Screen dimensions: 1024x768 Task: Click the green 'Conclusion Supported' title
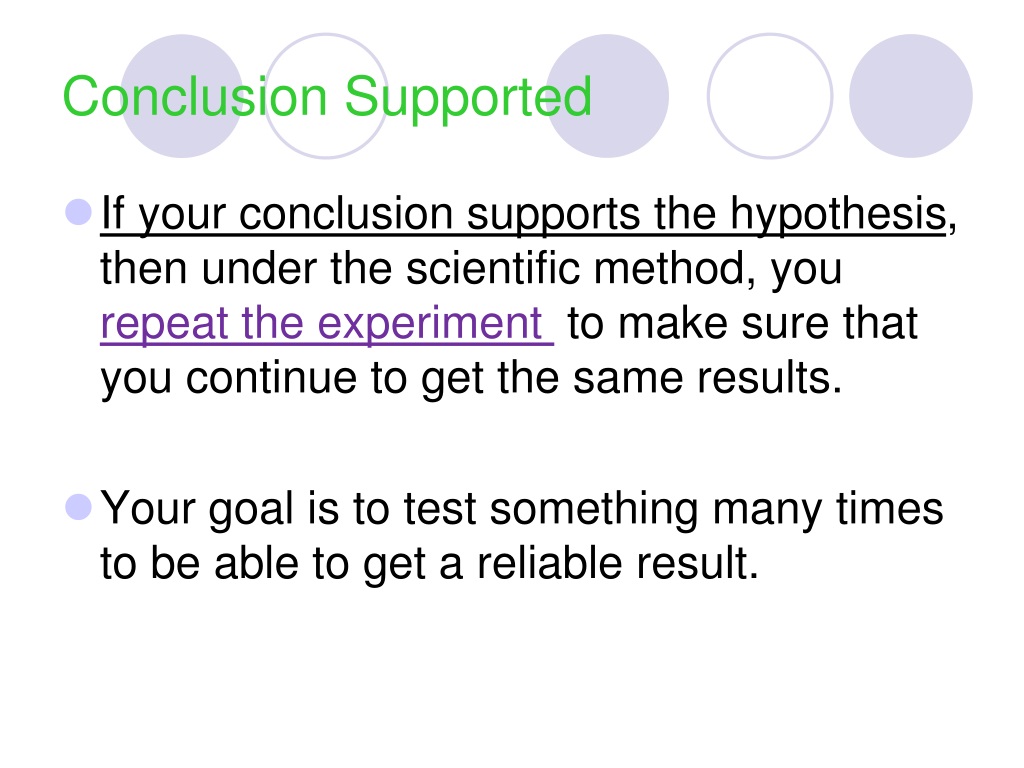[x=327, y=97]
